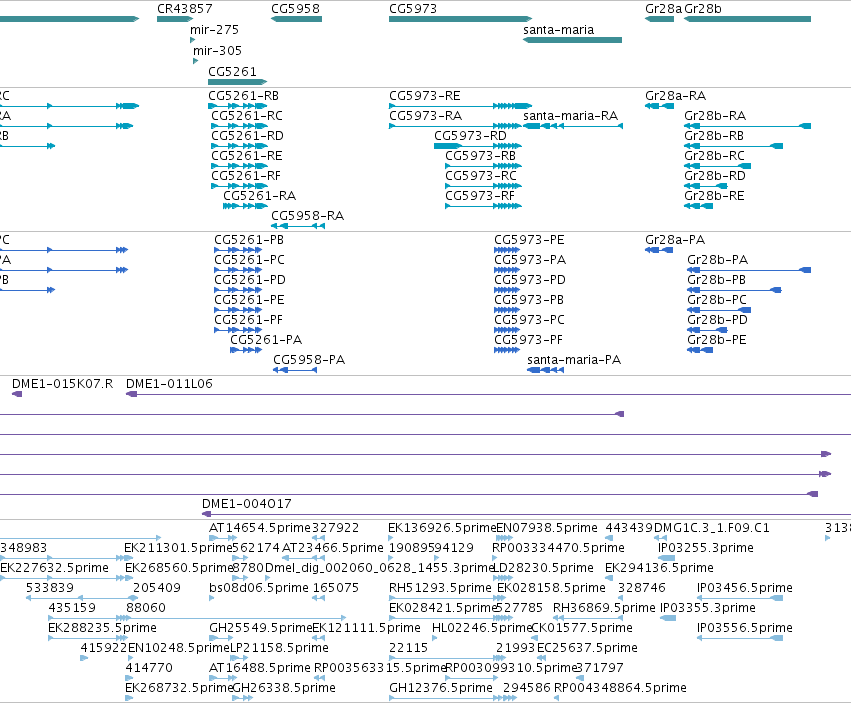Select the Gr28b-RE transcript label

click(x=714, y=196)
